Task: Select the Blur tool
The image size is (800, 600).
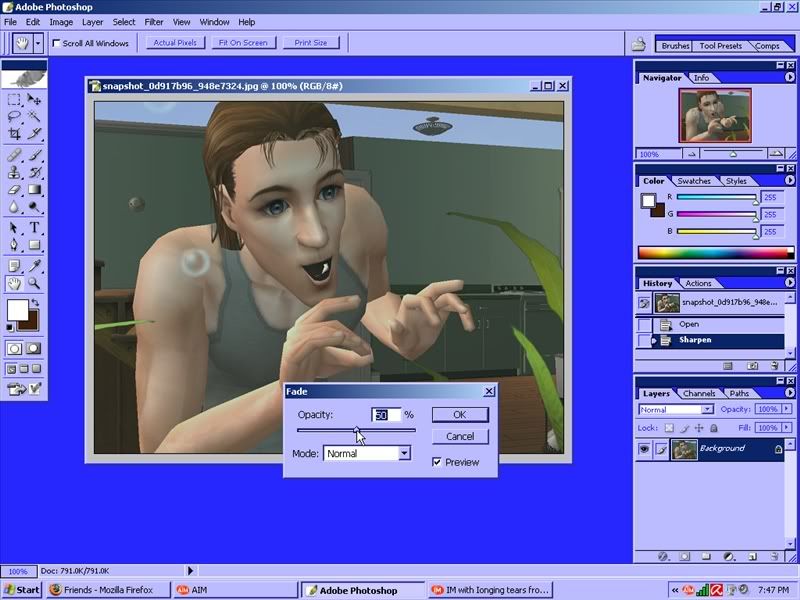Action: coord(14,207)
